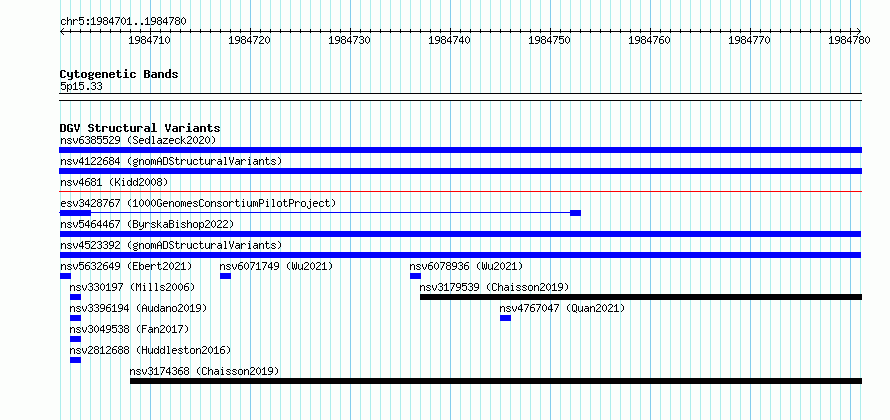This screenshot has width=890, height=420.
Task: Click the small blue mark under nsv6071749
Action: point(225,276)
